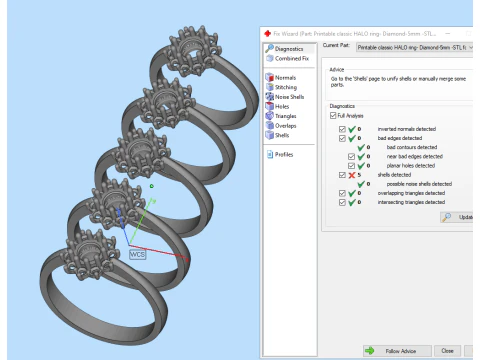Click 'possible noise shells detected' text
Image resolution: width=480 pixels, height=360 pixels.
419,184
